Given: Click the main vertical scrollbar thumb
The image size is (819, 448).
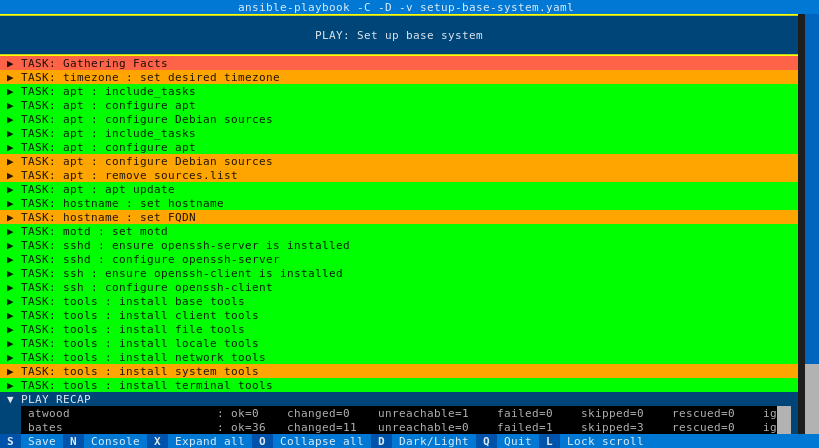Looking at the screenshot, I should pyautogui.click(x=812, y=399).
